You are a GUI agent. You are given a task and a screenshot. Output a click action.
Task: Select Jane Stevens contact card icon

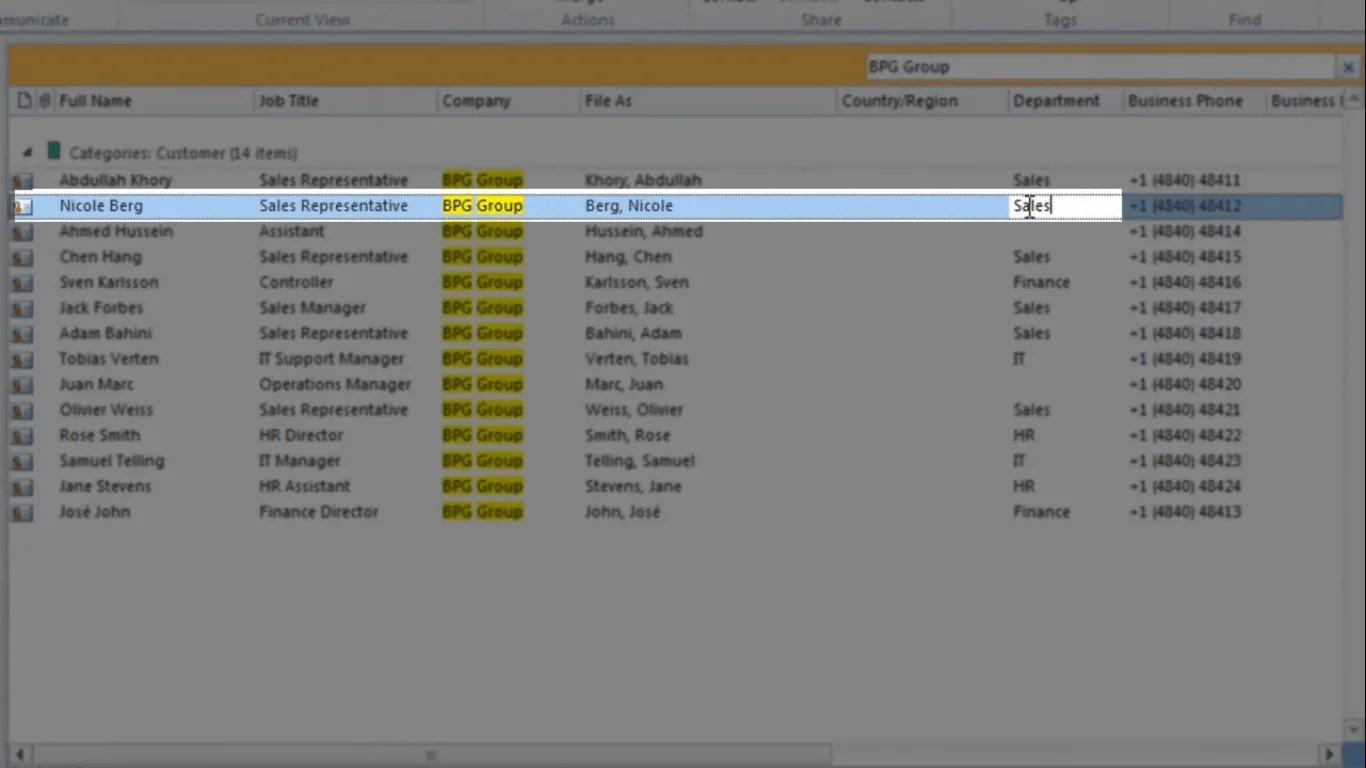[22, 487]
